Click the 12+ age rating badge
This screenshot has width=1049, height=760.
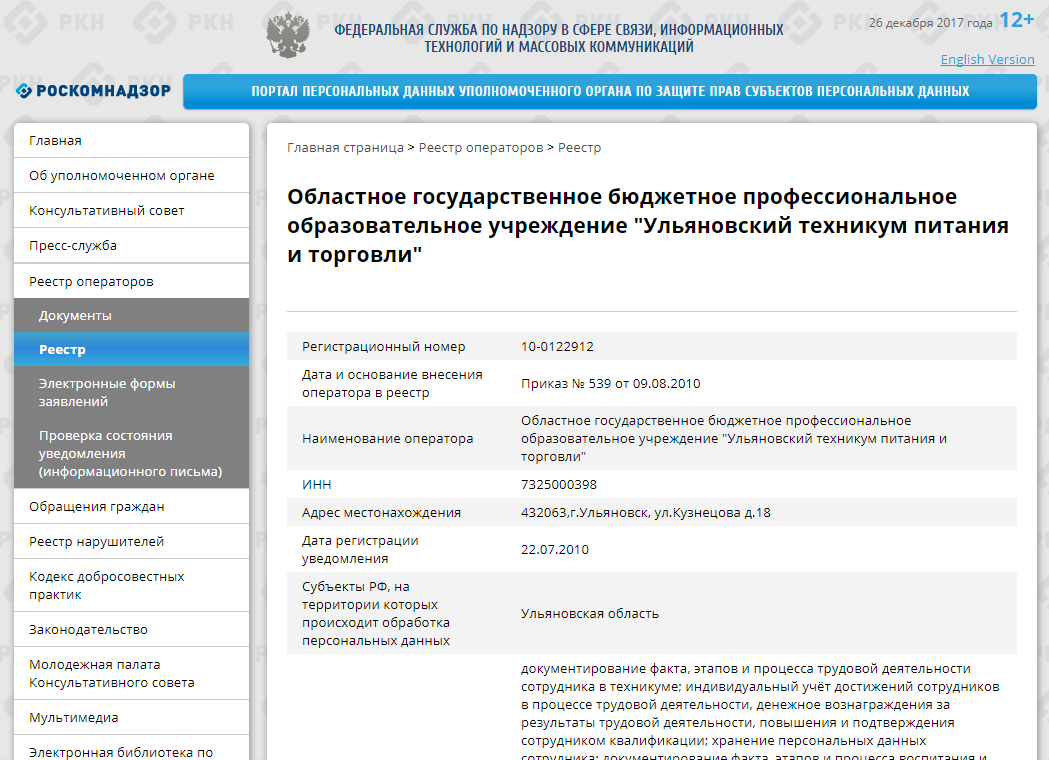click(1016, 20)
